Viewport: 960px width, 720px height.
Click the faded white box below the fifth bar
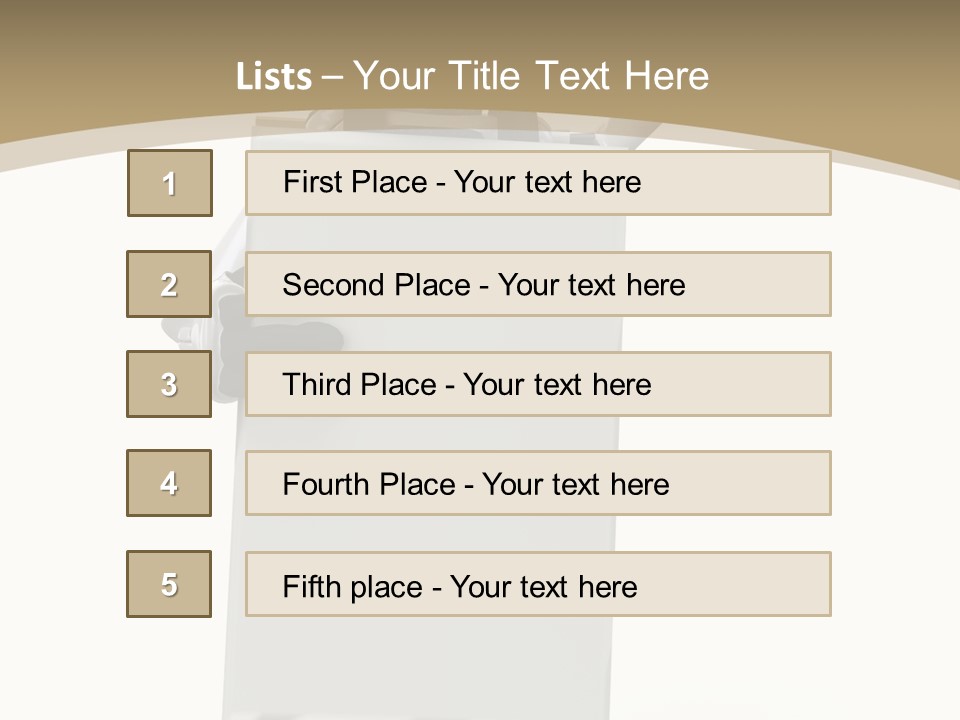[420, 665]
